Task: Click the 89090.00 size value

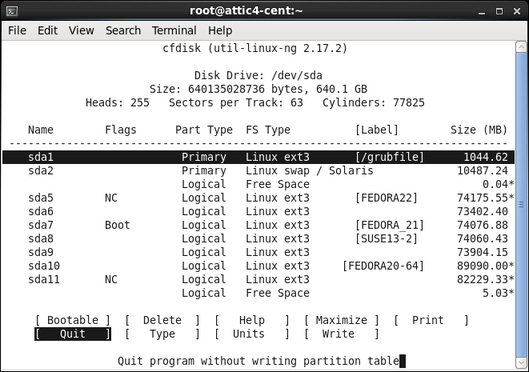Action: 482,266
